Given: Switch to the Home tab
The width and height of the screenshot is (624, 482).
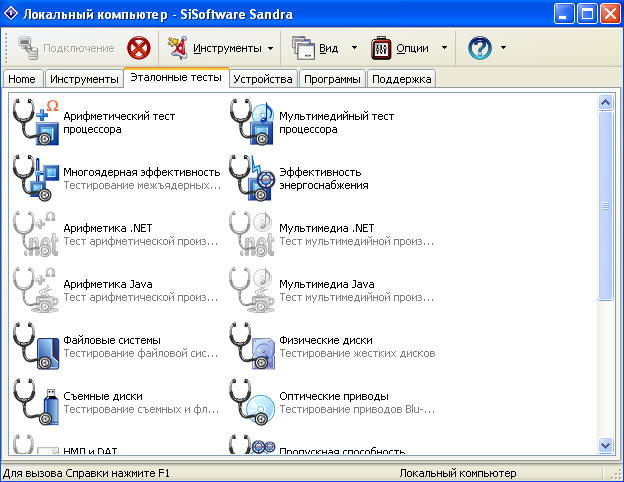Looking at the screenshot, I should point(22,79).
